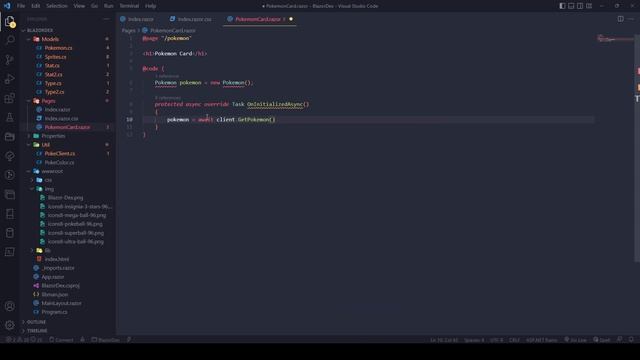640x360 pixels.
Task: Open the icons8 mega-ball png file
Action: click(77, 215)
